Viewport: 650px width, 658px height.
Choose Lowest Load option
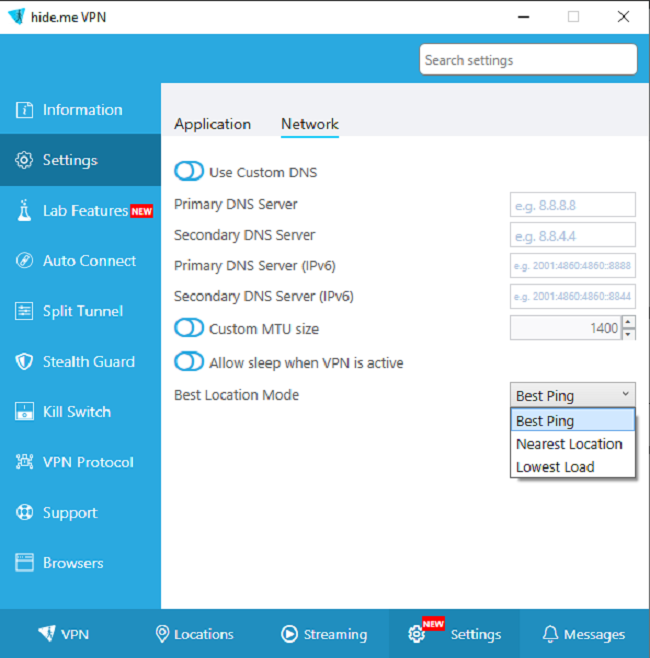[x=572, y=467]
